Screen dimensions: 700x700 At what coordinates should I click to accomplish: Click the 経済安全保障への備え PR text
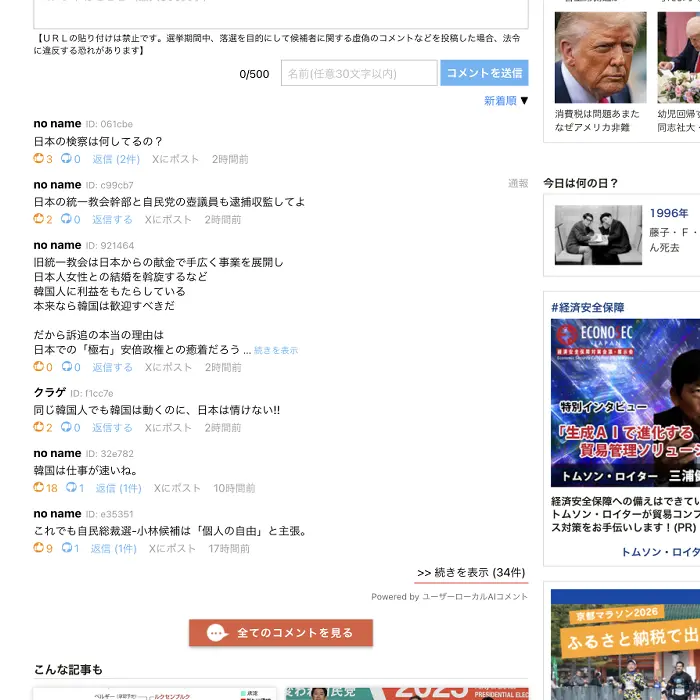625,514
